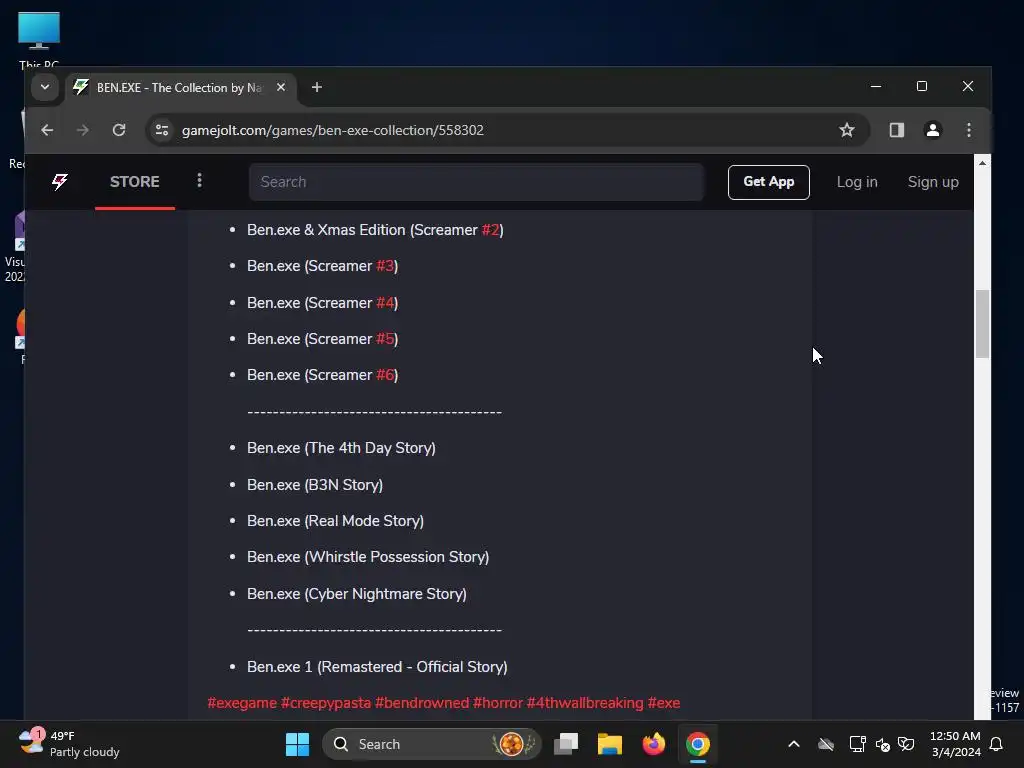Open File Explorer from the taskbar
1024x768 pixels.
click(x=609, y=744)
